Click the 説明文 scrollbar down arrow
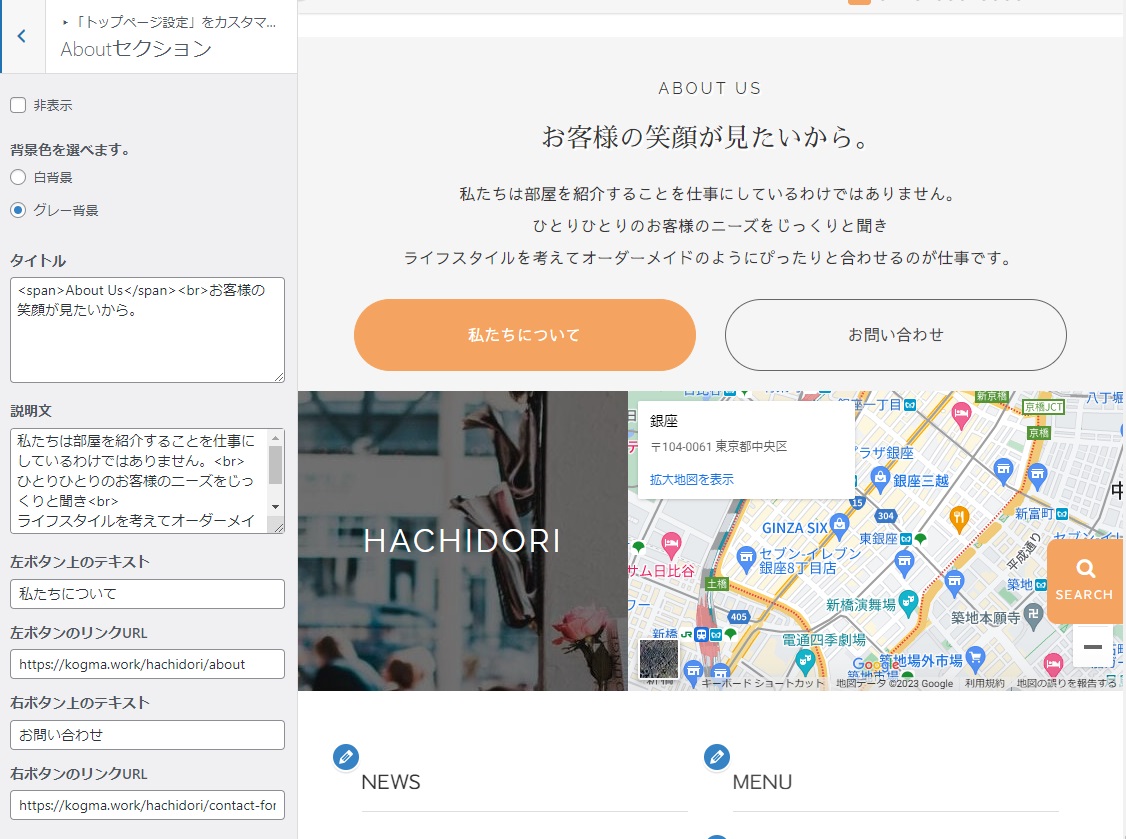 pos(276,506)
